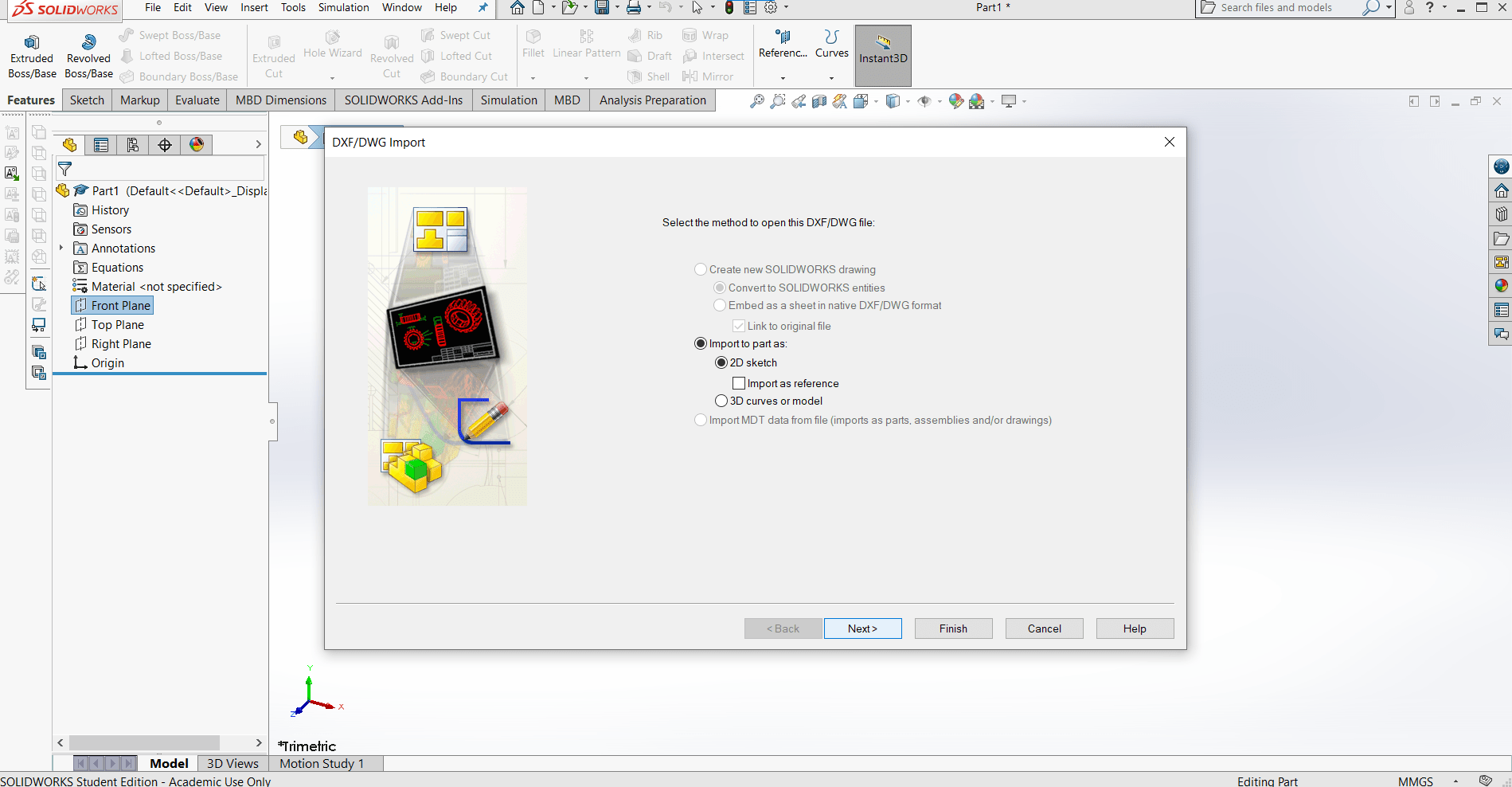Open the Reference Geometry dropdown arrow
1512x787 pixels.
[783, 78]
